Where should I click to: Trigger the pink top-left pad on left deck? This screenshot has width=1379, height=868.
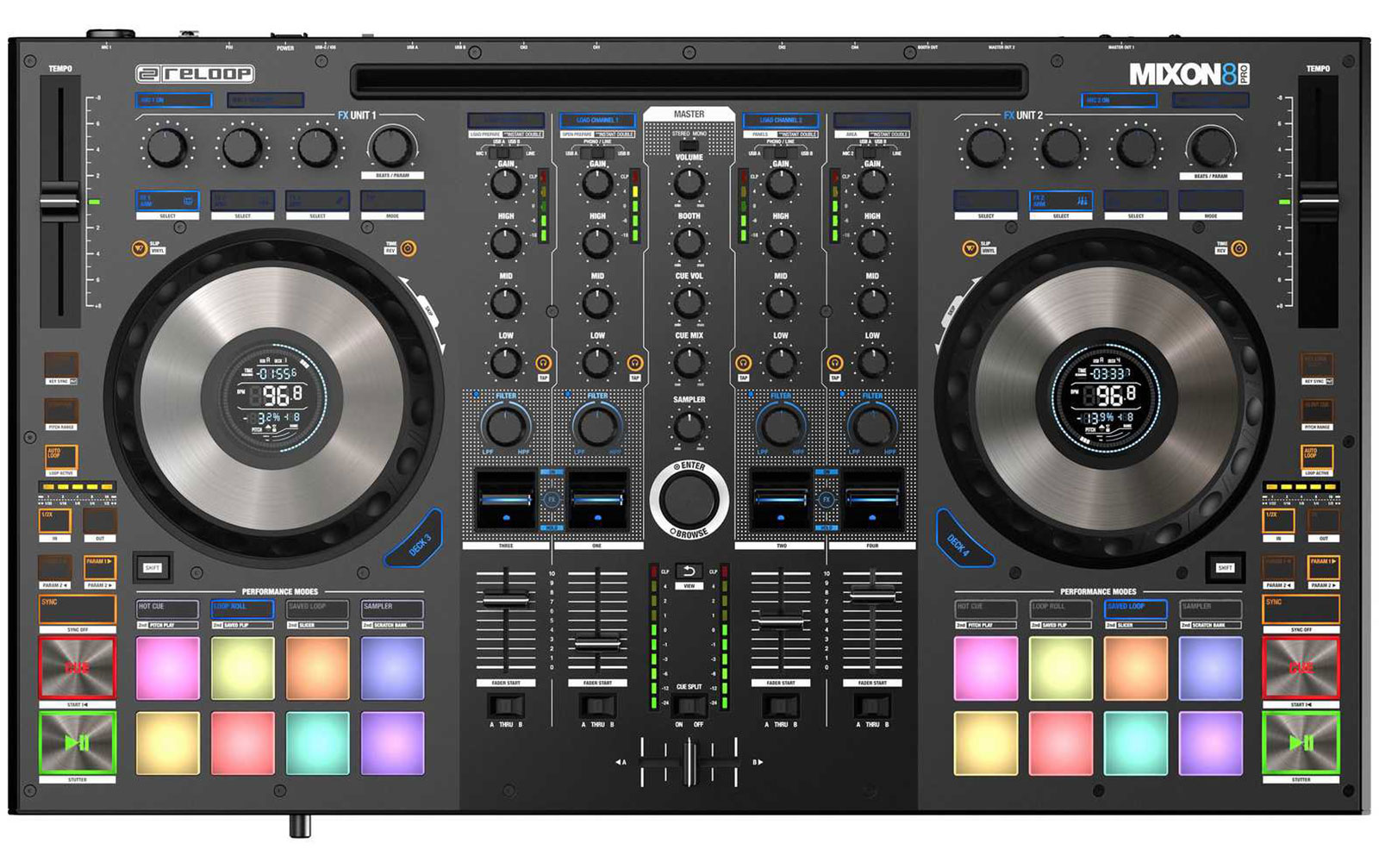[168, 668]
